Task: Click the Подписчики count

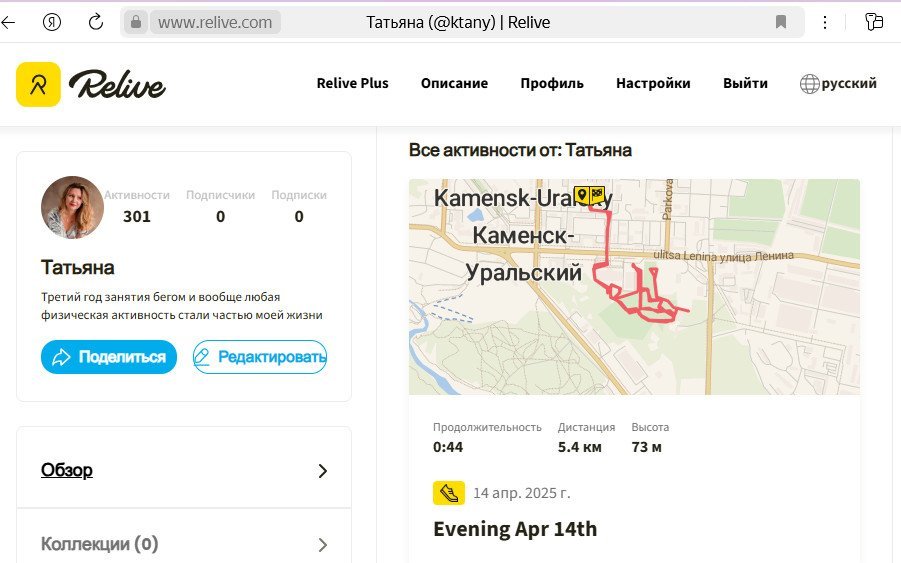Action: 220,217
